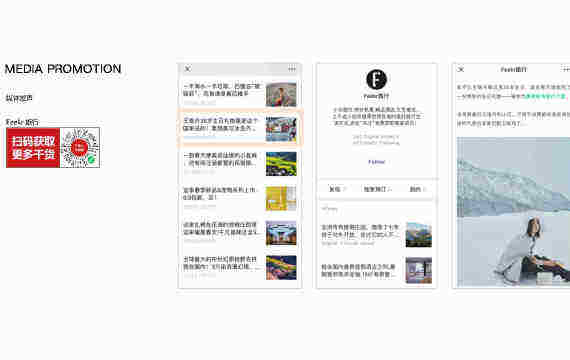Tap the photo of woman sitting in snow
The width and height of the screenshot is (570, 360).
pos(513,212)
